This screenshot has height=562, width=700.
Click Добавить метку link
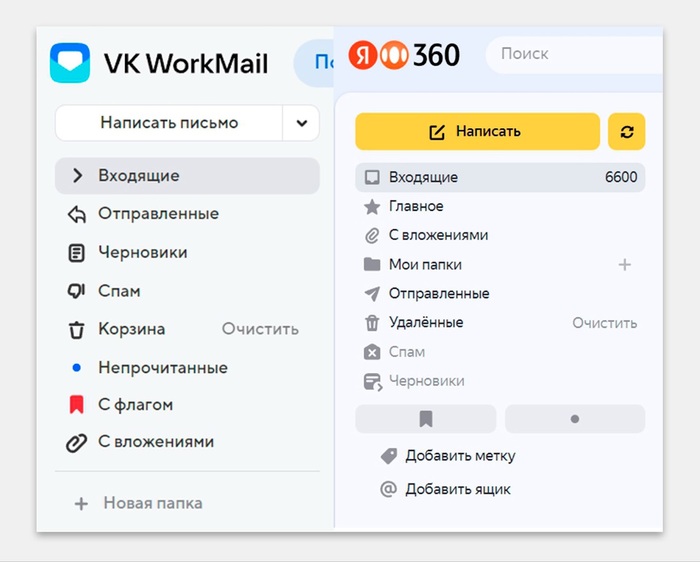tap(460, 456)
